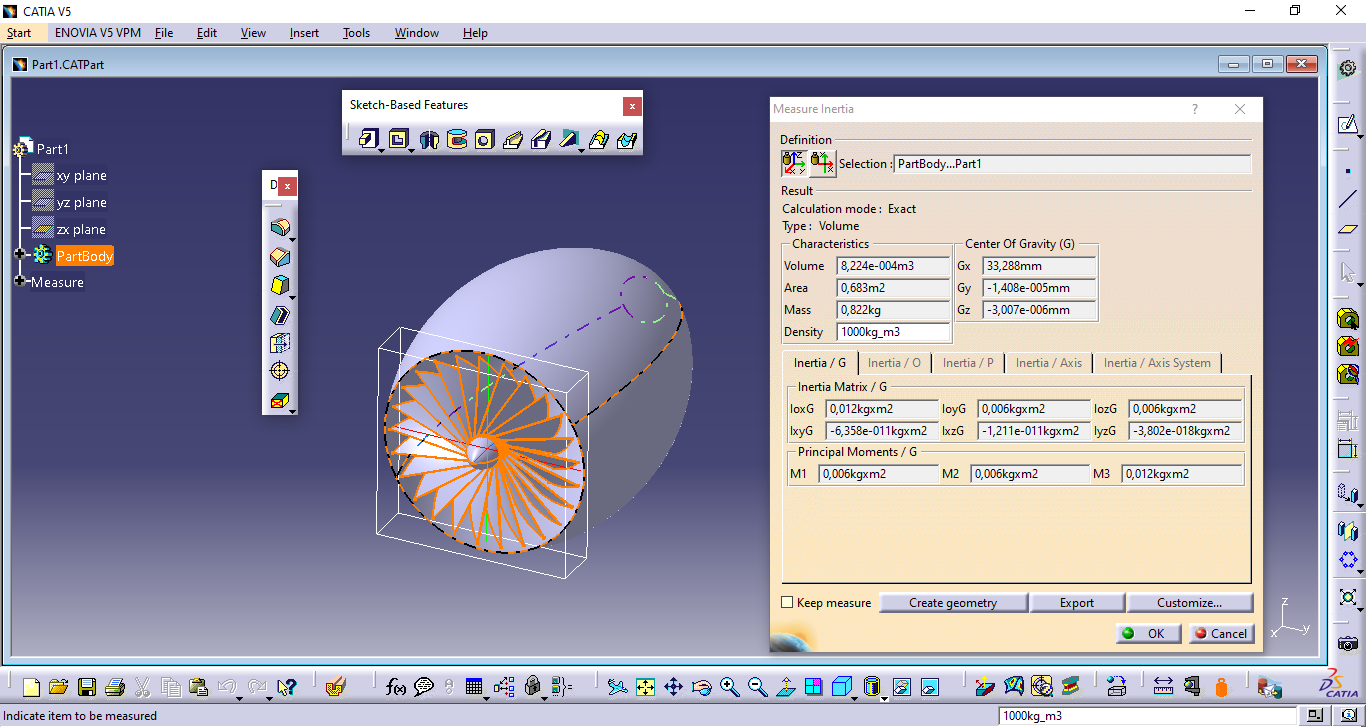Click the Save icon in bottom toolbar
This screenshot has width=1366, height=727.
87,687
